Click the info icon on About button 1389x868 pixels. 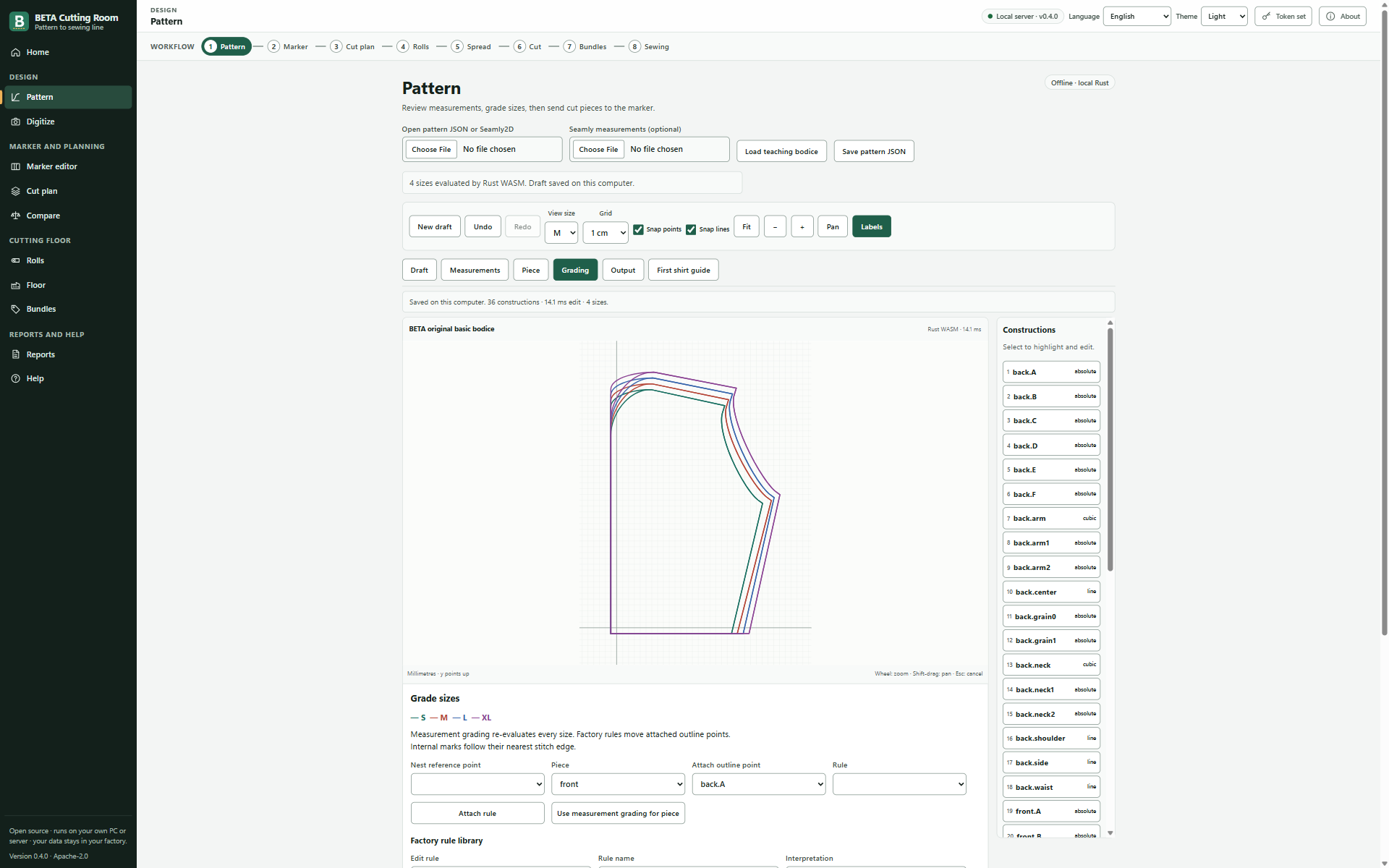coord(1330,16)
